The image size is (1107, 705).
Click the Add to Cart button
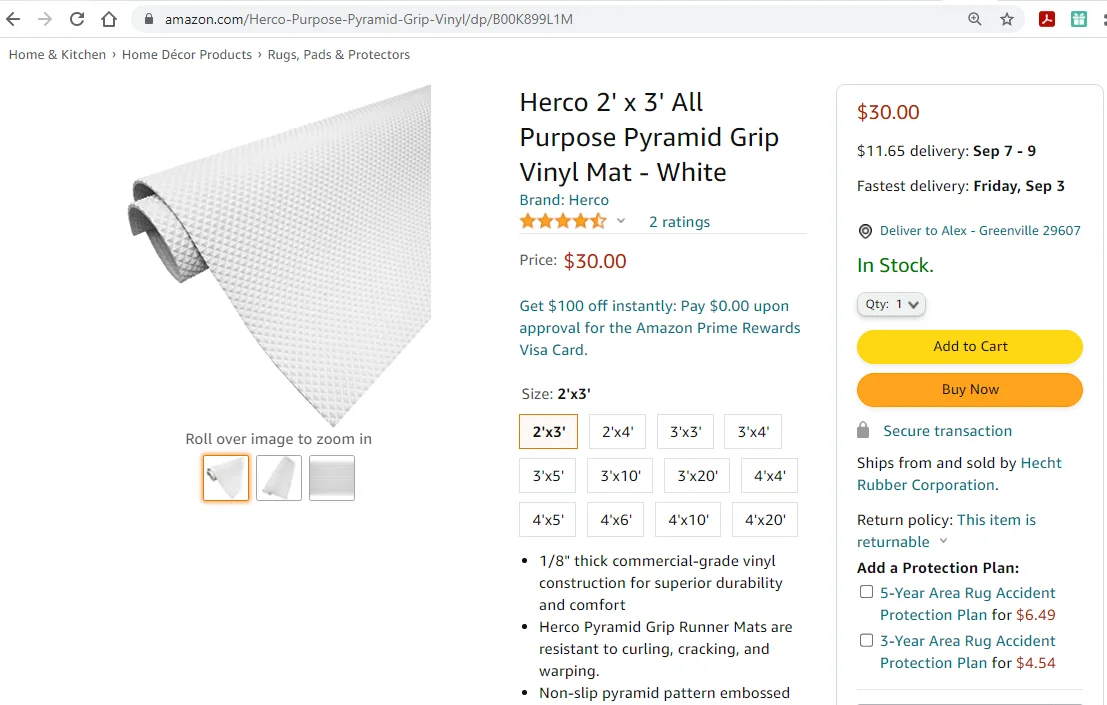point(970,347)
